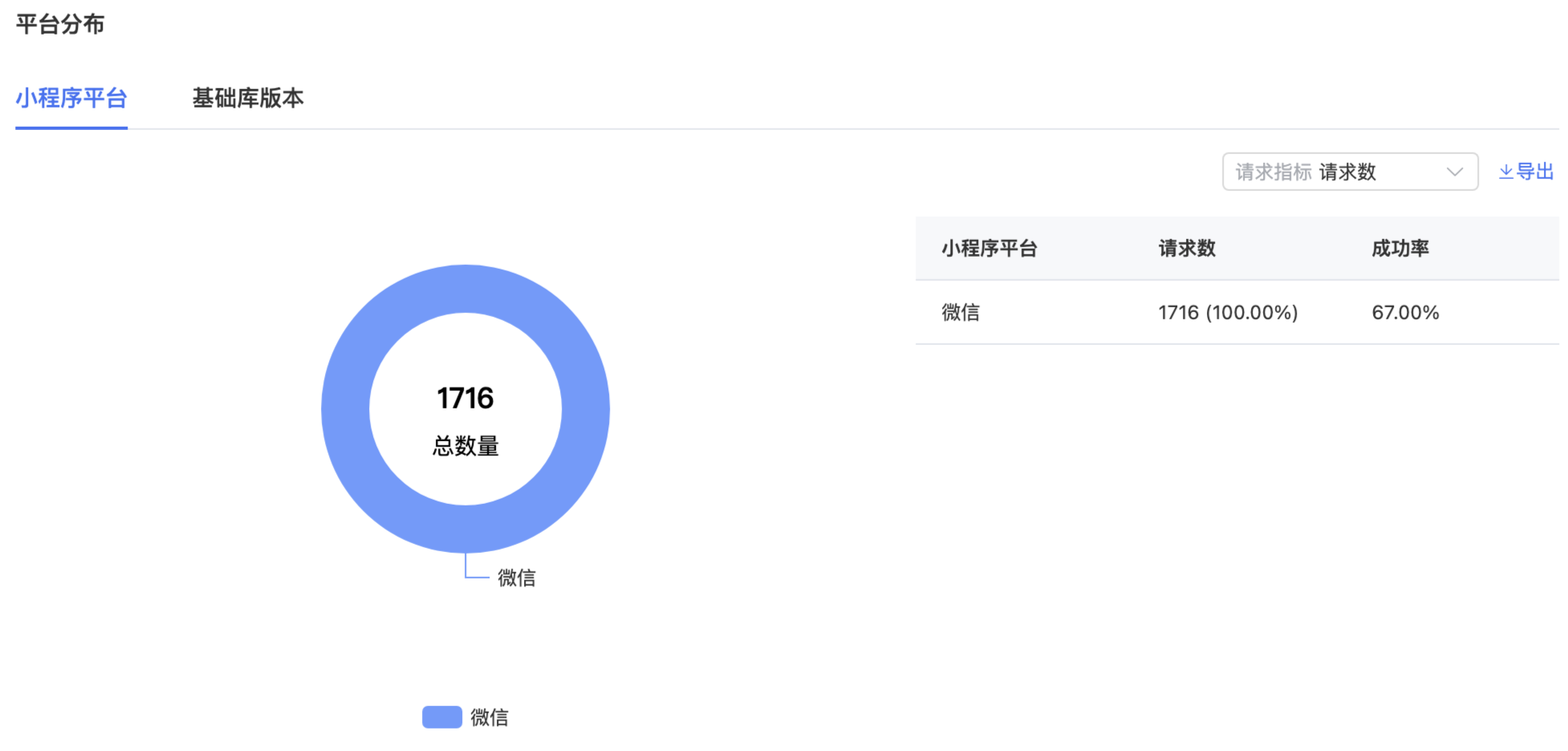Click the 67.00% success rate cell
The width and height of the screenshot is (1568, 751).
point(1405,313)
